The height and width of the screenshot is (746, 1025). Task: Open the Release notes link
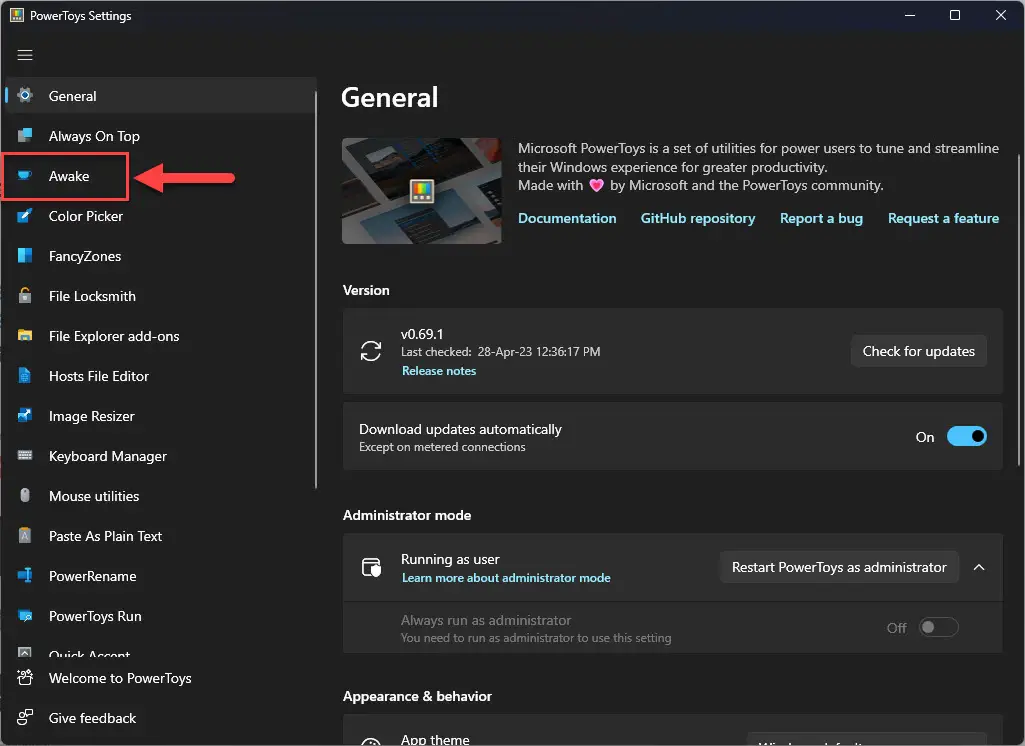point(439,371)
